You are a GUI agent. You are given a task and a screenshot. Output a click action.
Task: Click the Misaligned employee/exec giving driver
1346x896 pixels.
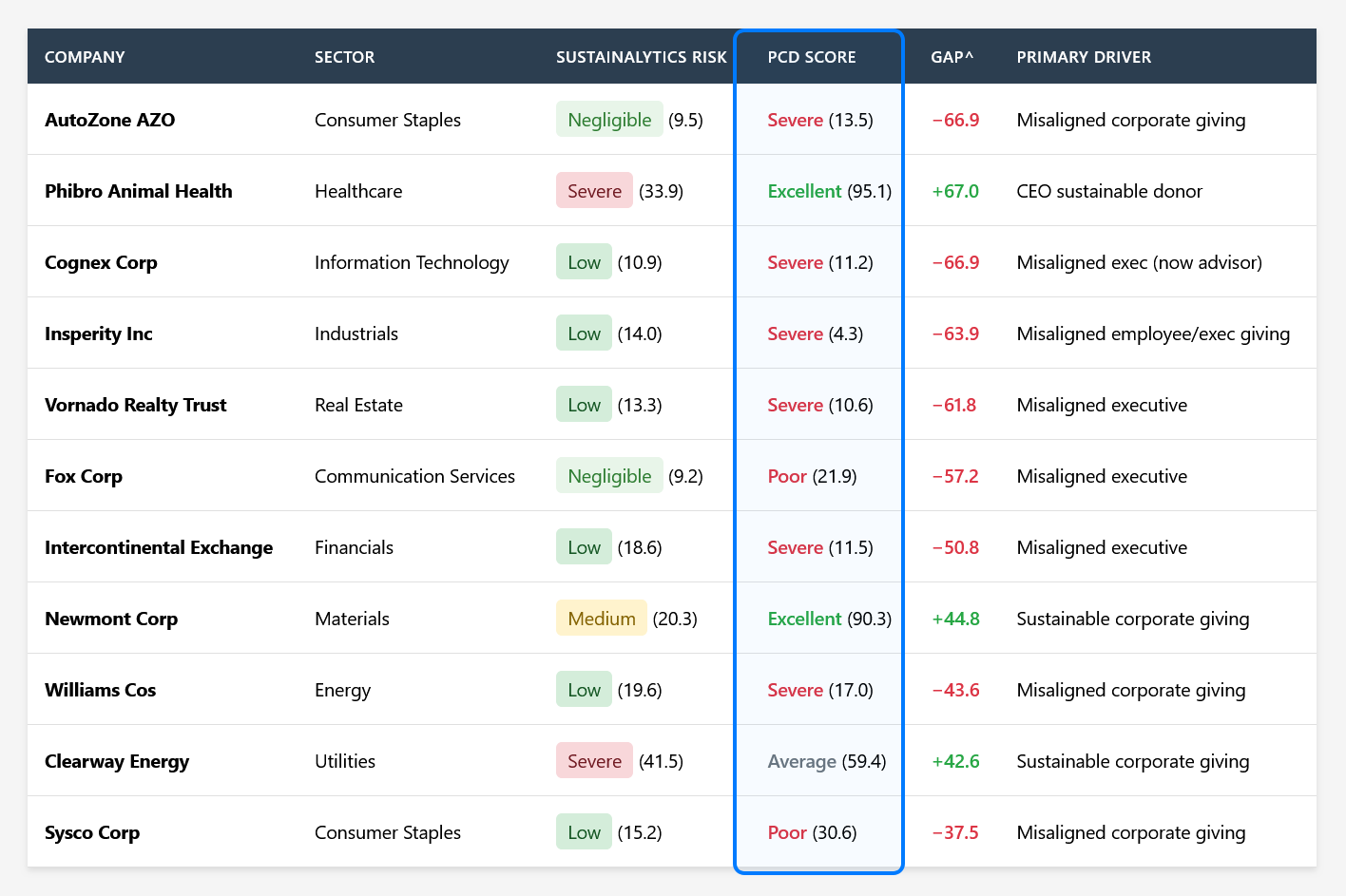(x=1153, y=334)
